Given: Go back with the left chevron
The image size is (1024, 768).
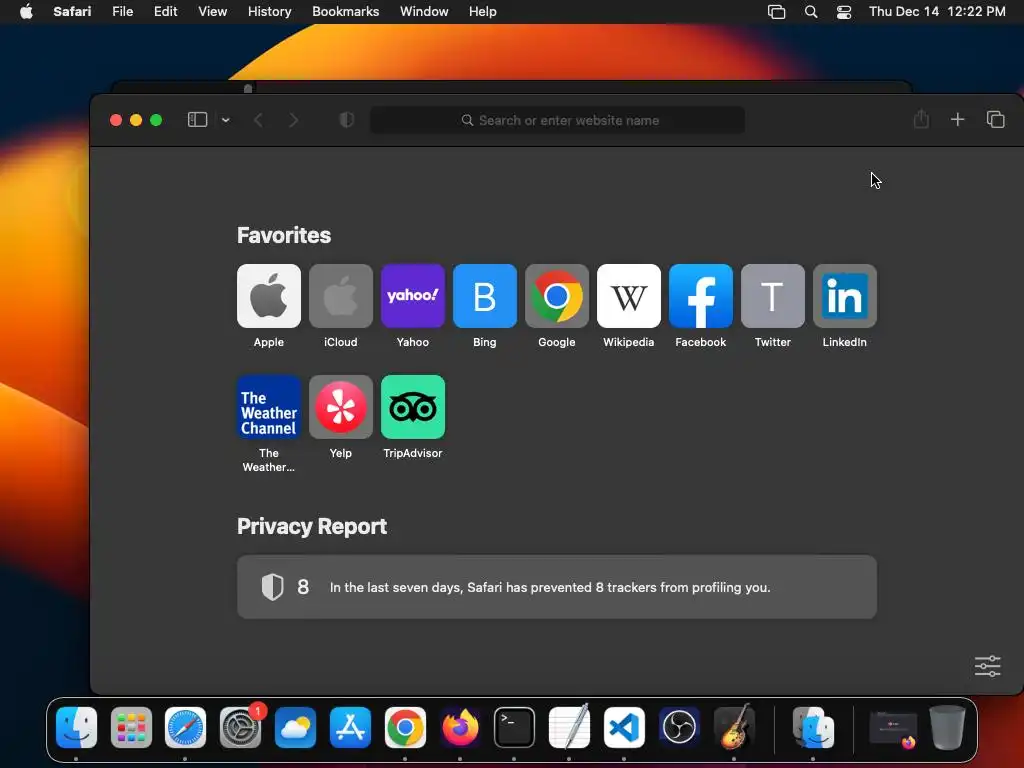Looking at the screenshot, I should pyautogui.click(x=259, y=120).
